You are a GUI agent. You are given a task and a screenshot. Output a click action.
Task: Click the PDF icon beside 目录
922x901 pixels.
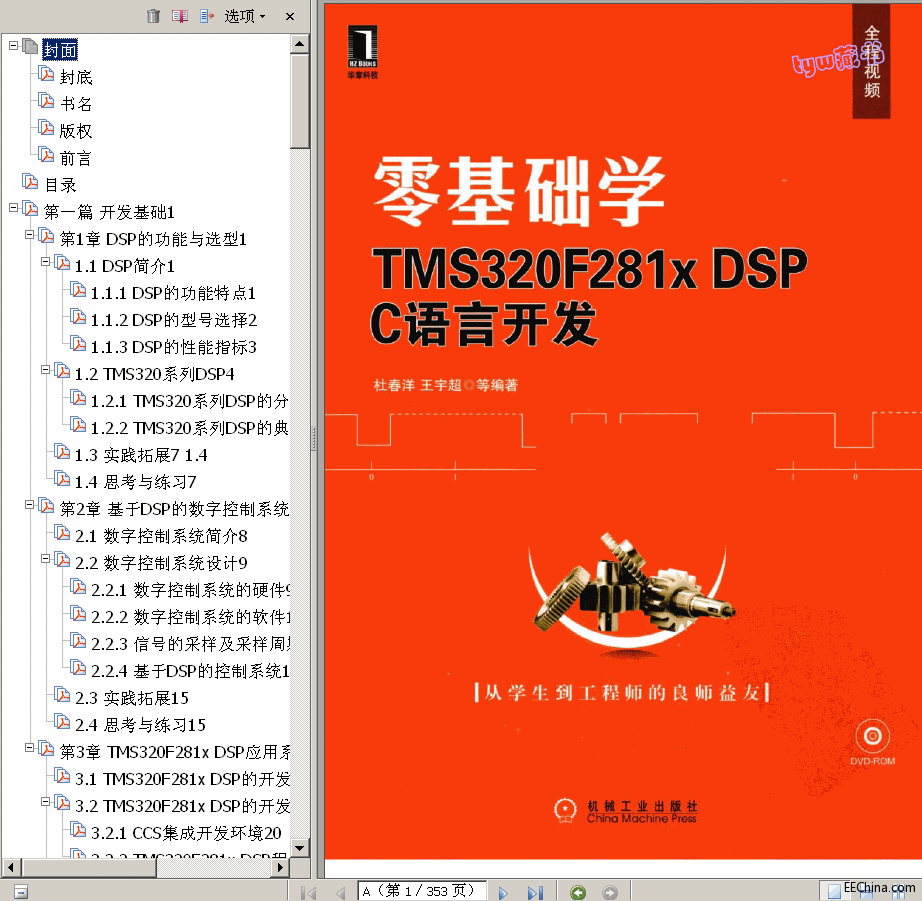(x=30, y=181)
